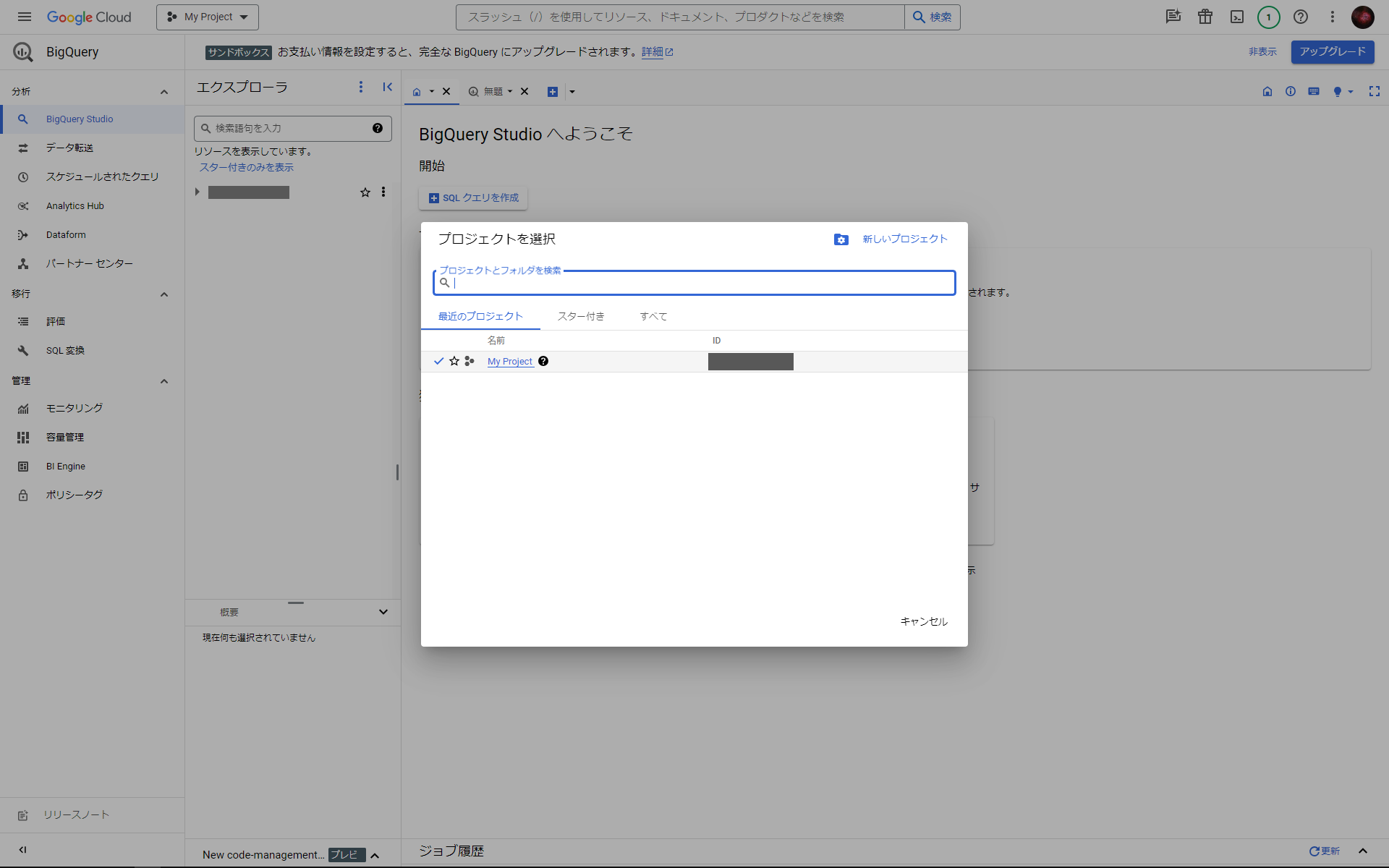1389x868 pixels.
Task: Click the new project gear icon in the dialog
Action: (841, 239)
